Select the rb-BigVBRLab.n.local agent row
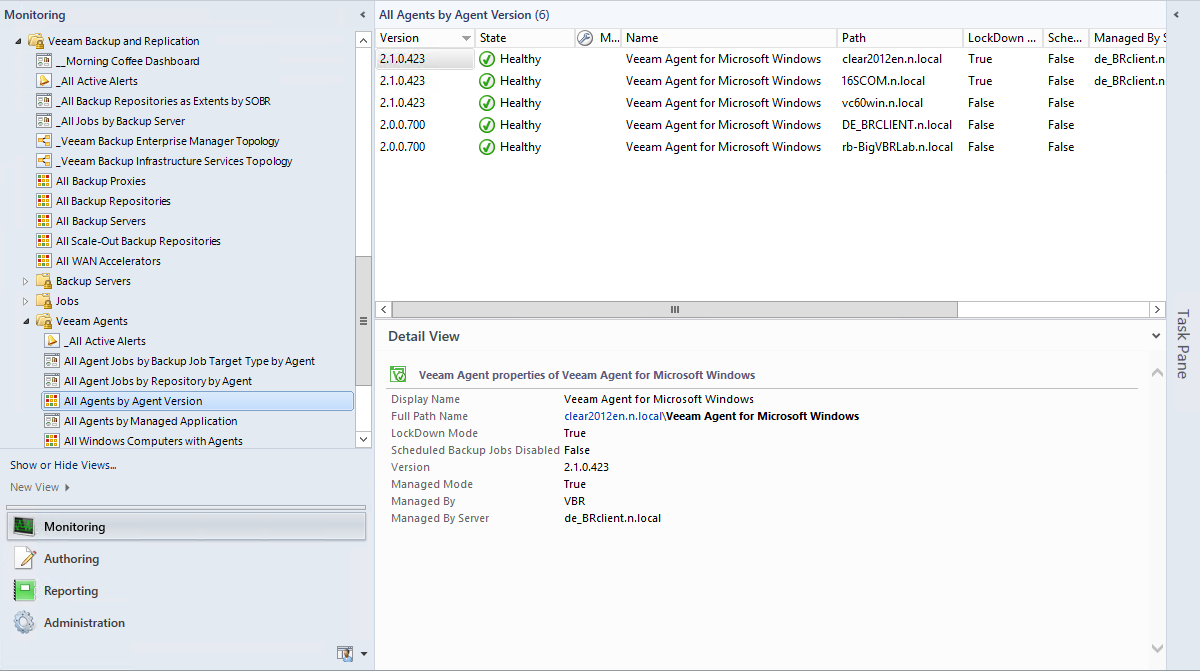 [700, 147]
